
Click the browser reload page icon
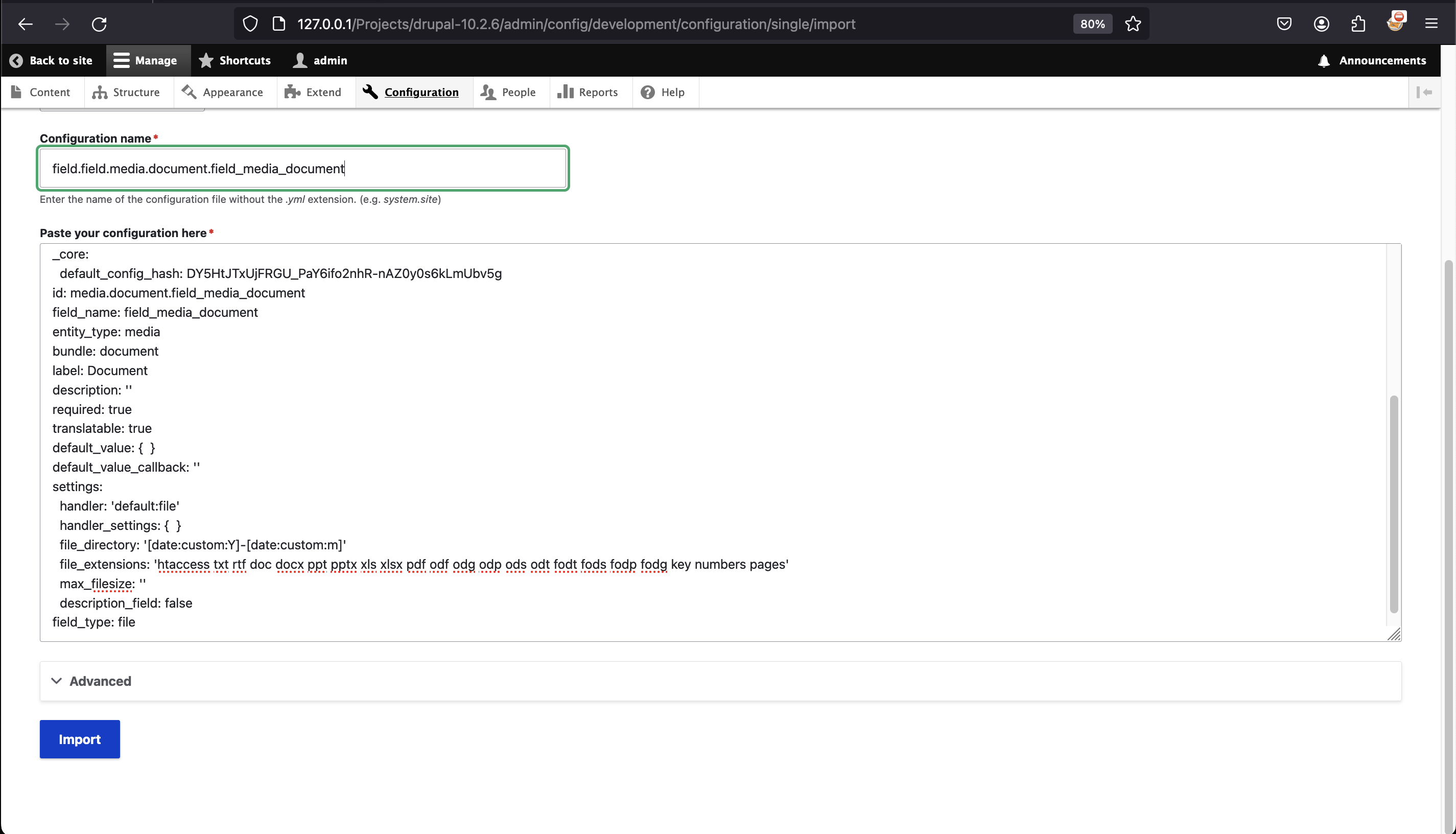point(99,24)
